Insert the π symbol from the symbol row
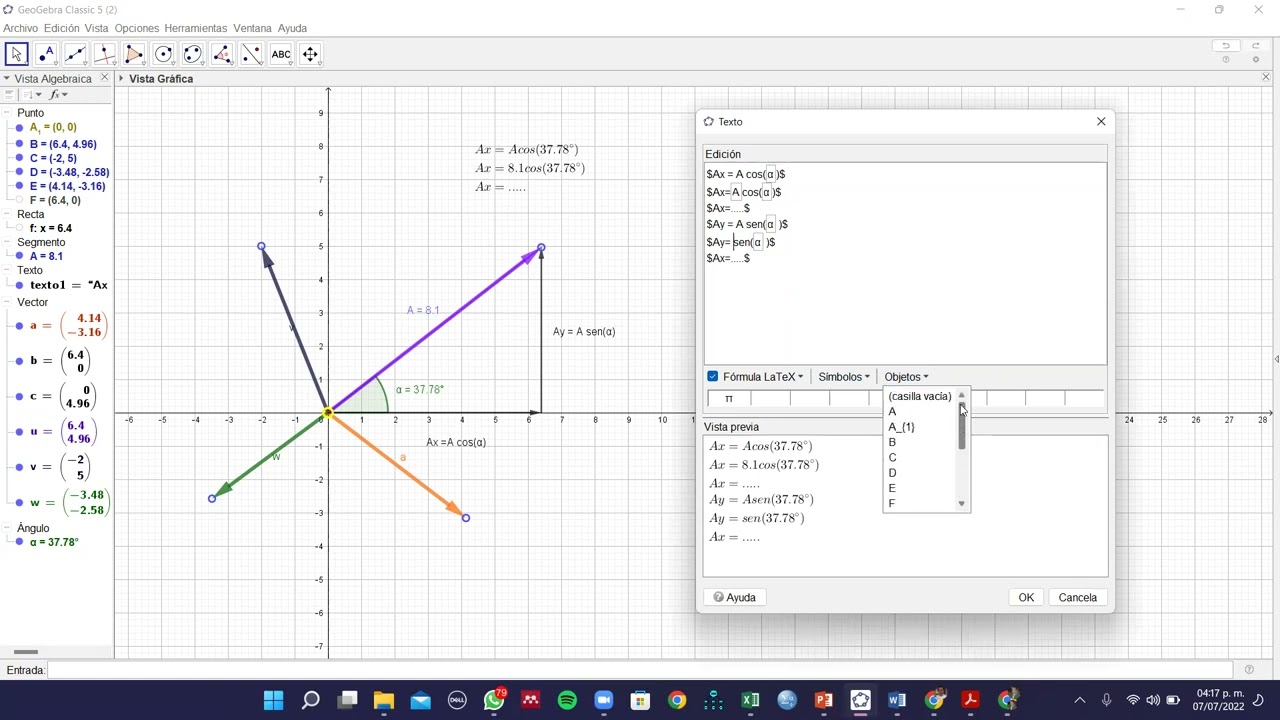This screenshot has height=720, width=1280. pos(729,398)
